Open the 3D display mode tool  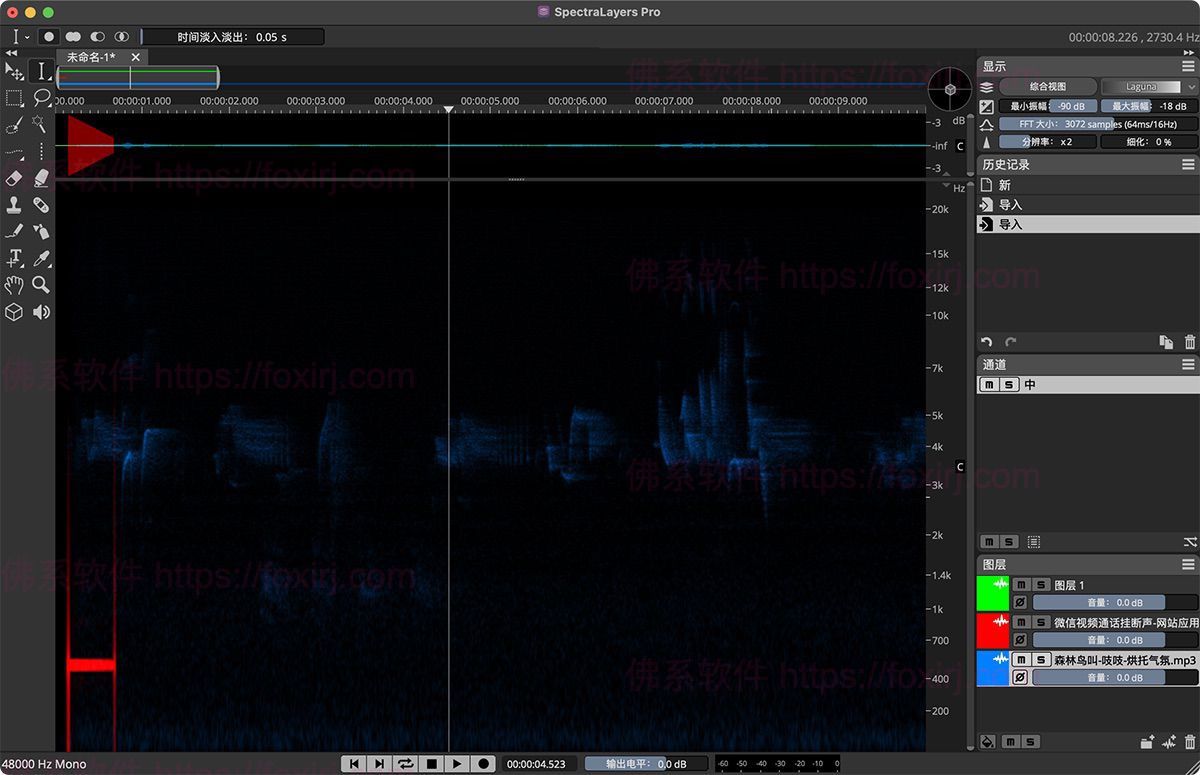click(x=14, y=312)
